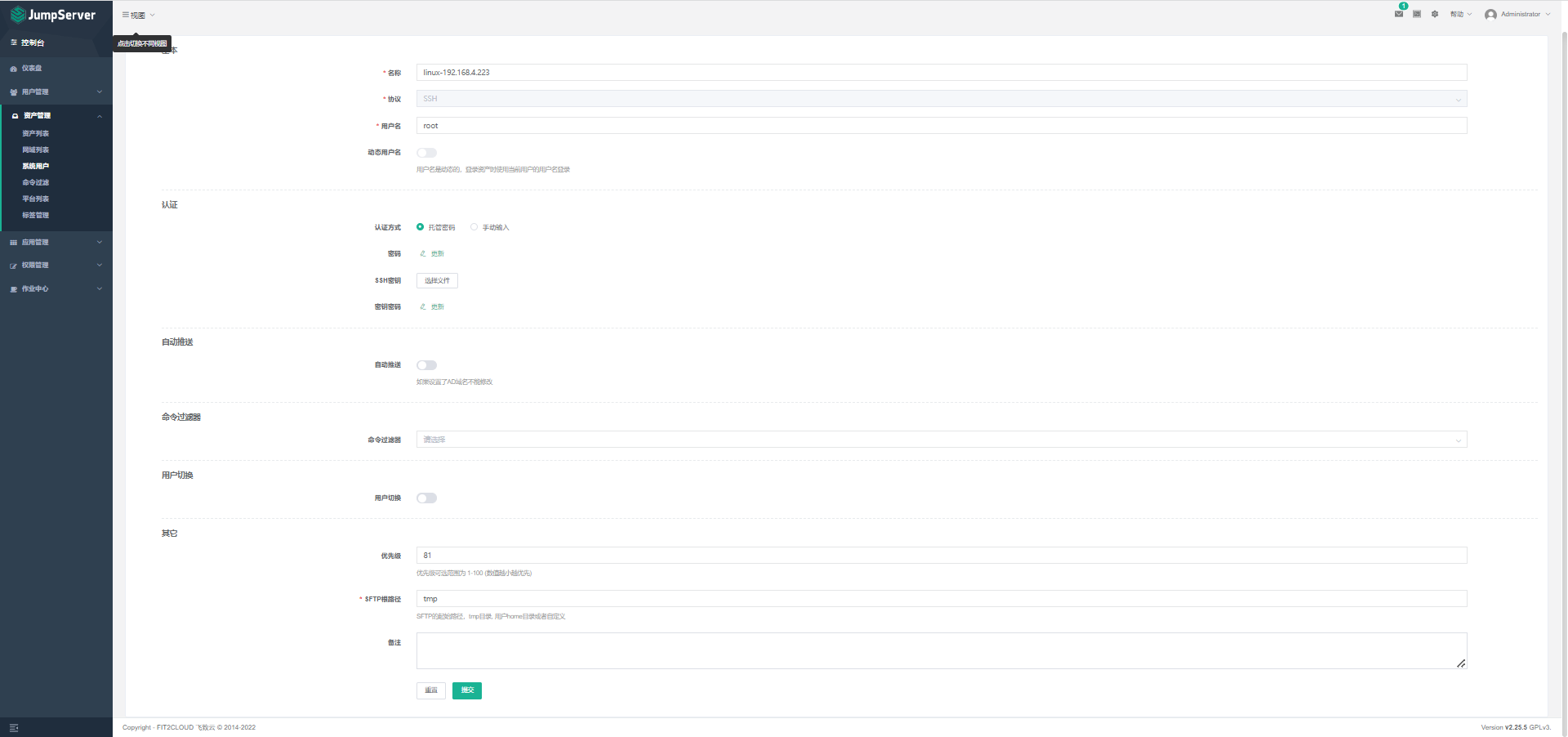Expand the 权限管理 sidebar menu
Screen dimensions: 1568x737
tap(100, 265)
